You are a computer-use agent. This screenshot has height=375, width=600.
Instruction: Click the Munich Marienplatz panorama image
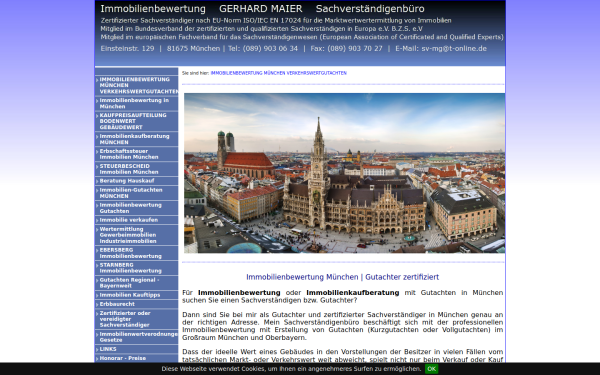344,173
